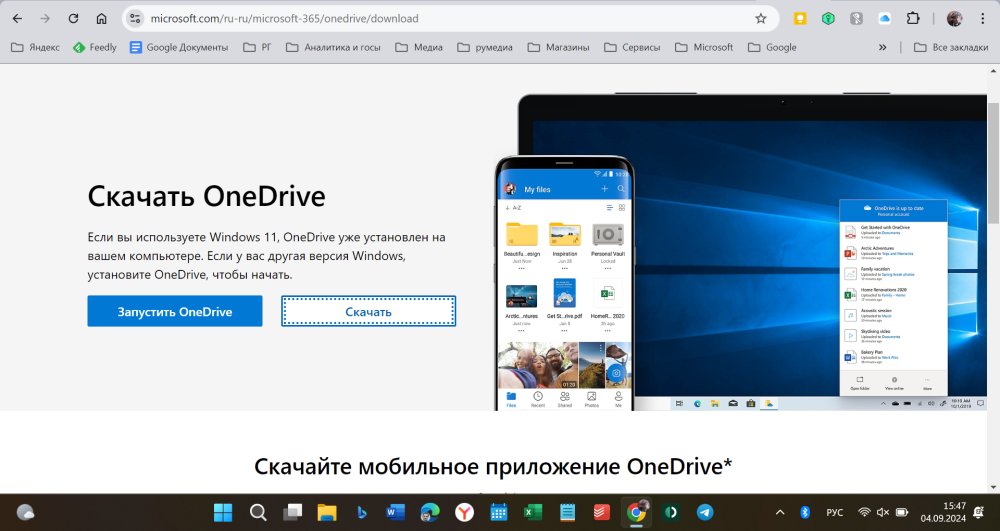Click the Bluetooth tray icon
The width and height of the screenshot is (1000, 531).
805,512
